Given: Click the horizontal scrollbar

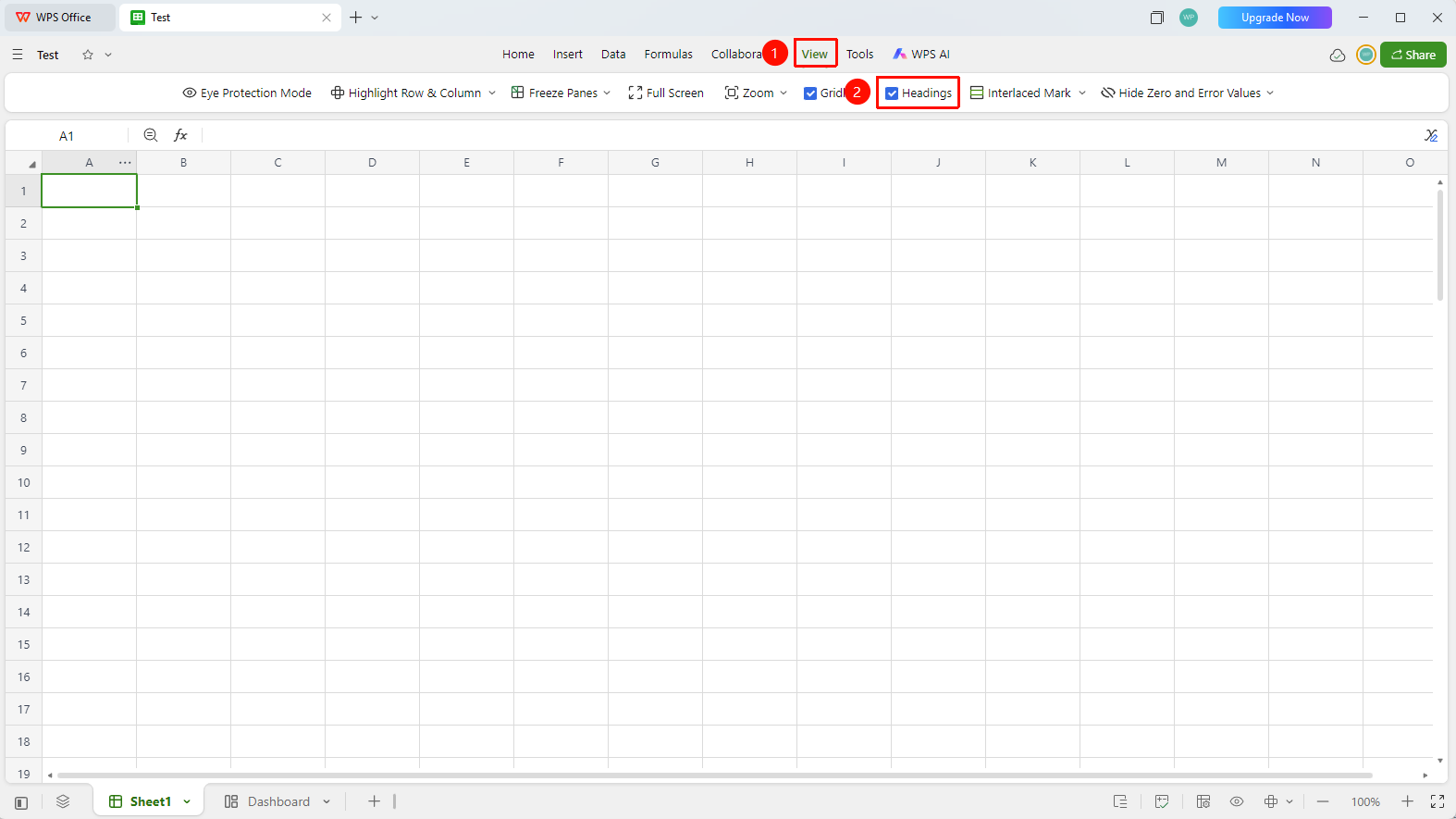Looking at the screenshot, I should click(x=714, y=776).
